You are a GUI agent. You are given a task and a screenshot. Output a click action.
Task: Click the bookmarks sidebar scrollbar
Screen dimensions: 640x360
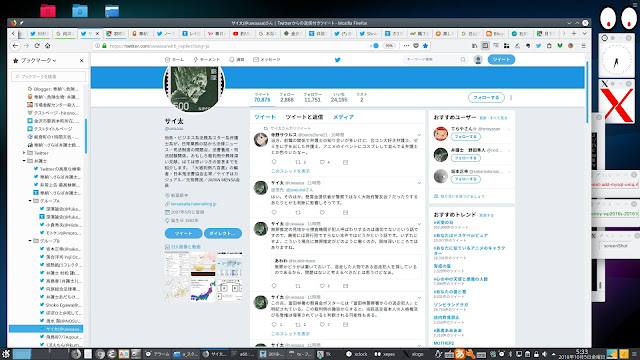coord(86,136)
